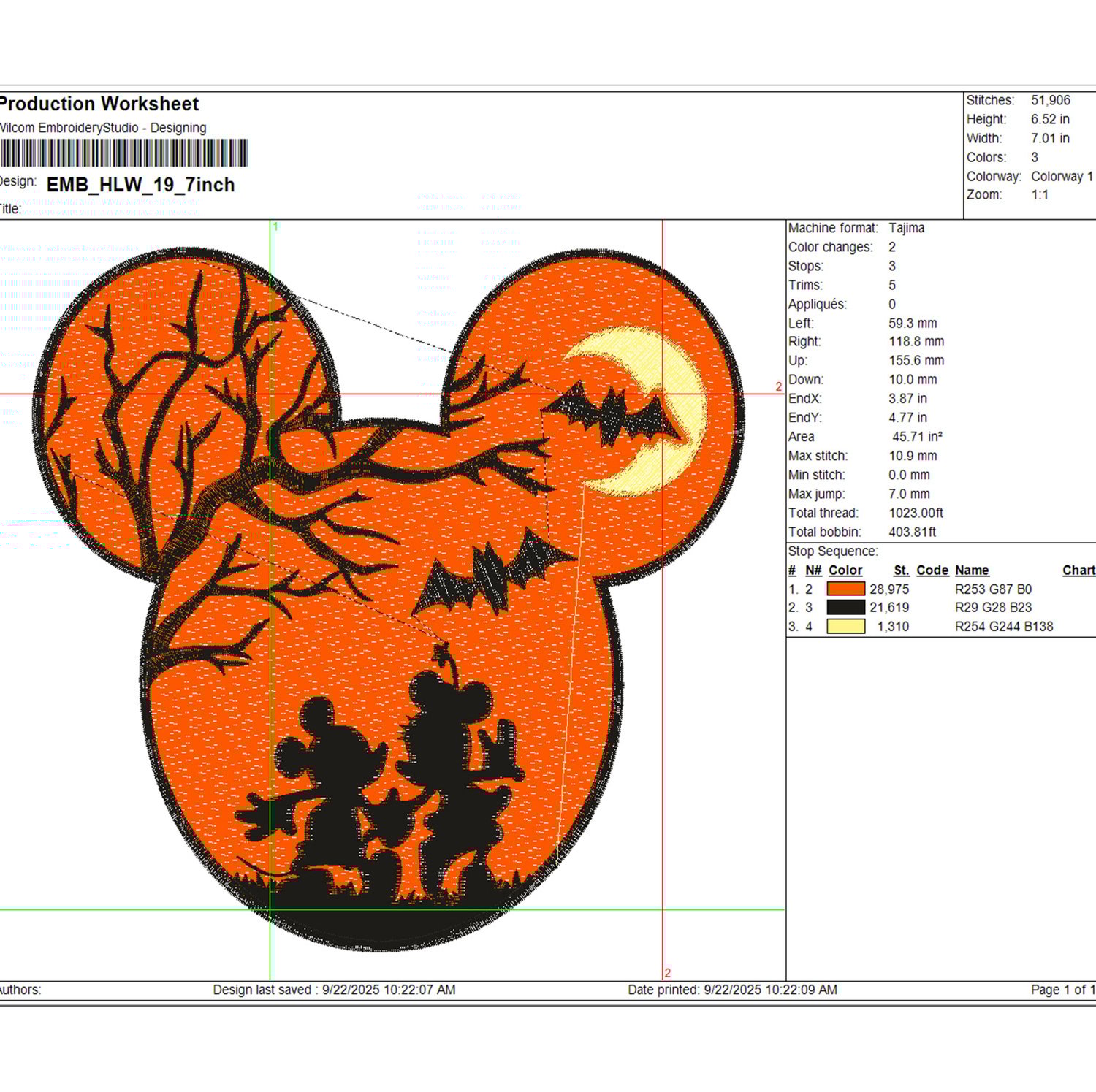Viewport: 1096px width, 1092px height.
Task: Click the stitch count "28,975"
Action: [x=889, y=589]
